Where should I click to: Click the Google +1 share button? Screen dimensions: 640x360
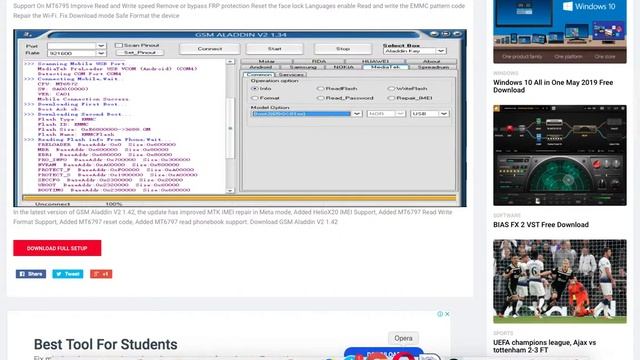[101, 274]
